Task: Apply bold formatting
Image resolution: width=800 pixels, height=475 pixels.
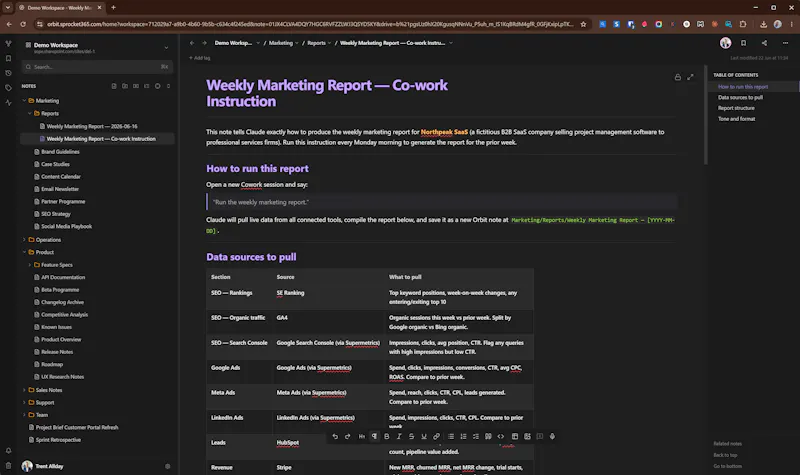Action: click(x=387, y=437)
